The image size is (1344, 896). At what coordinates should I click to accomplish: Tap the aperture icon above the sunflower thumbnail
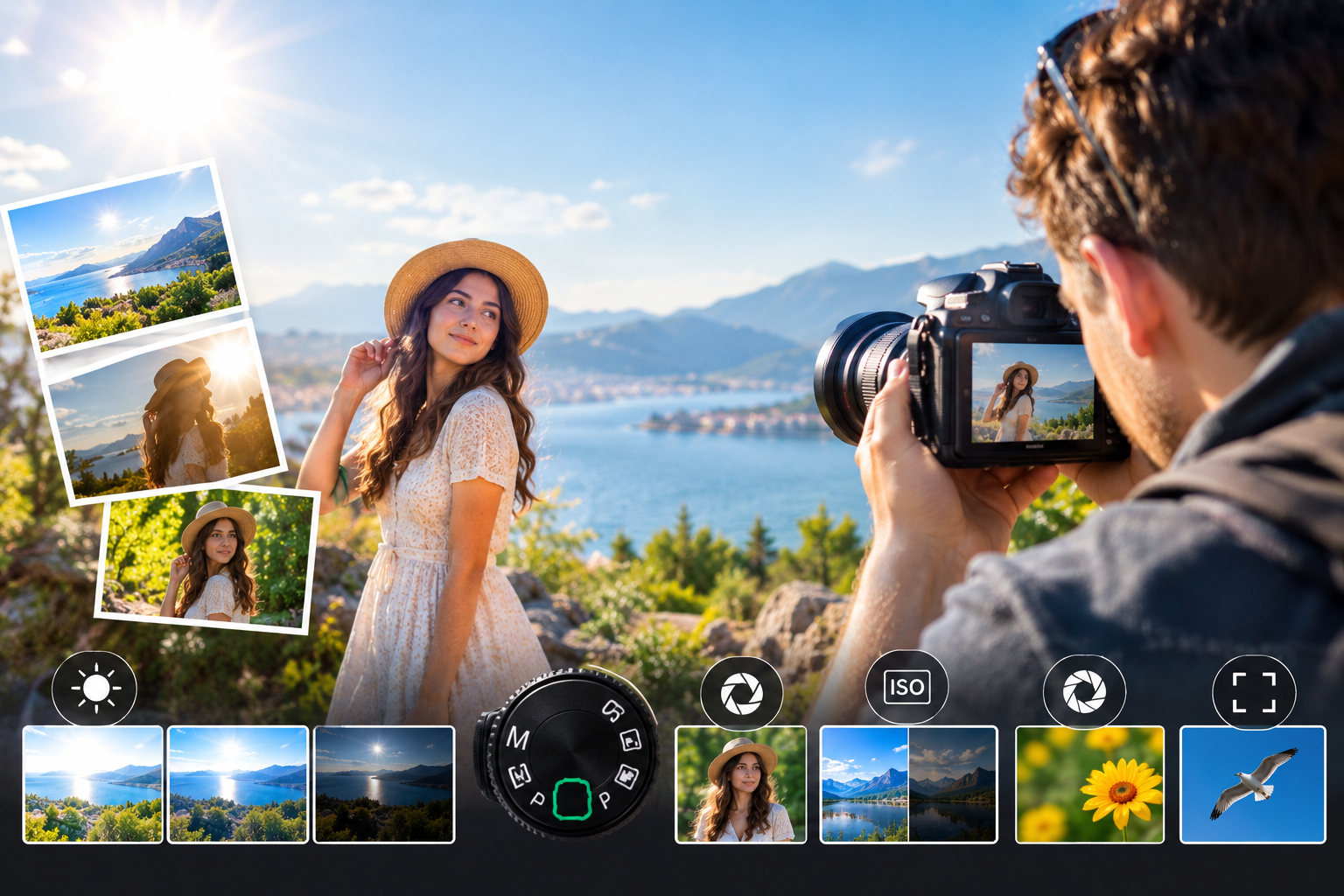pyautogui.click(x=1084, y=691)
